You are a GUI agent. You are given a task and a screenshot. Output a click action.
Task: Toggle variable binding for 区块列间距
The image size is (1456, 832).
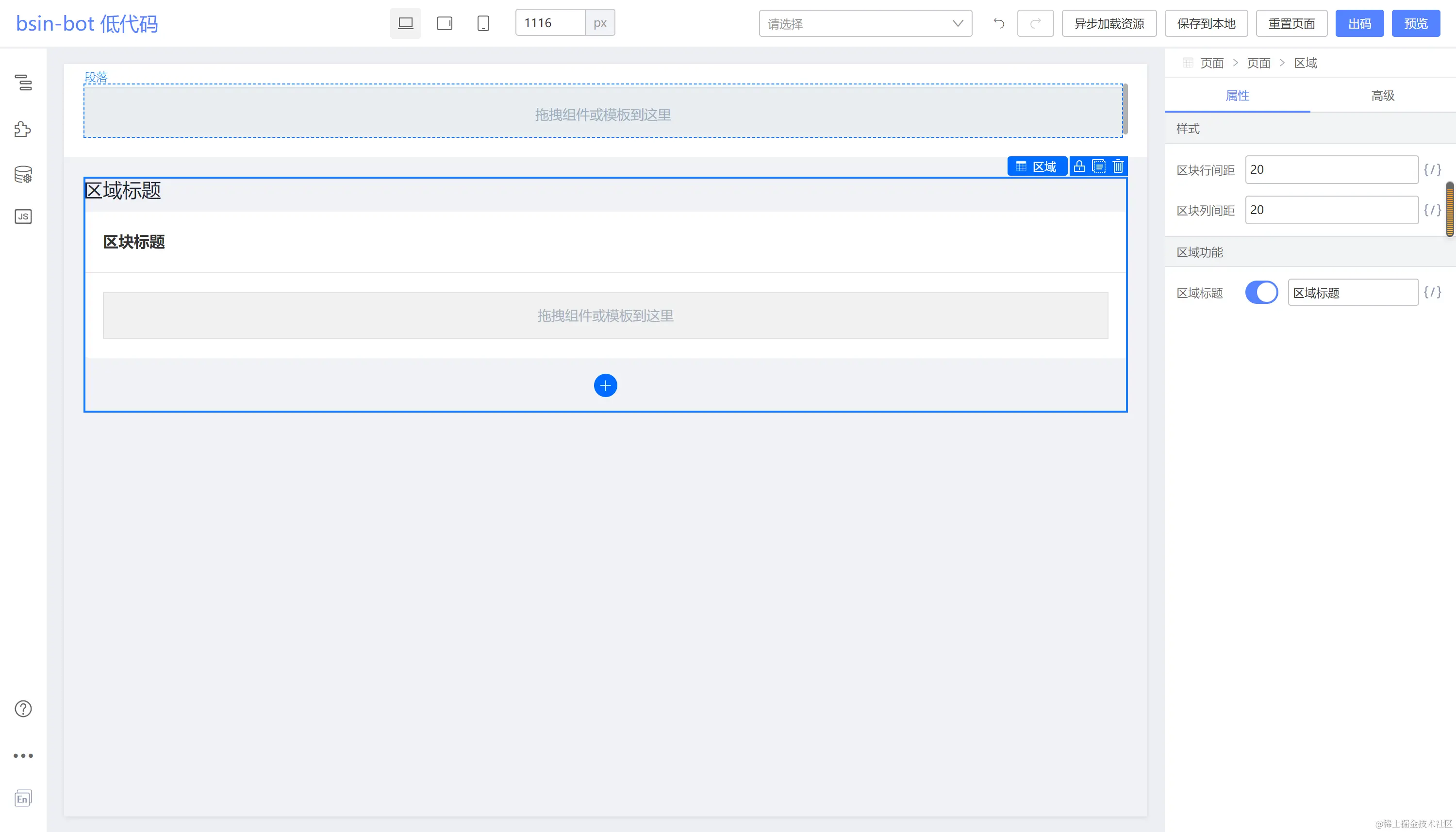[1432, 210]
